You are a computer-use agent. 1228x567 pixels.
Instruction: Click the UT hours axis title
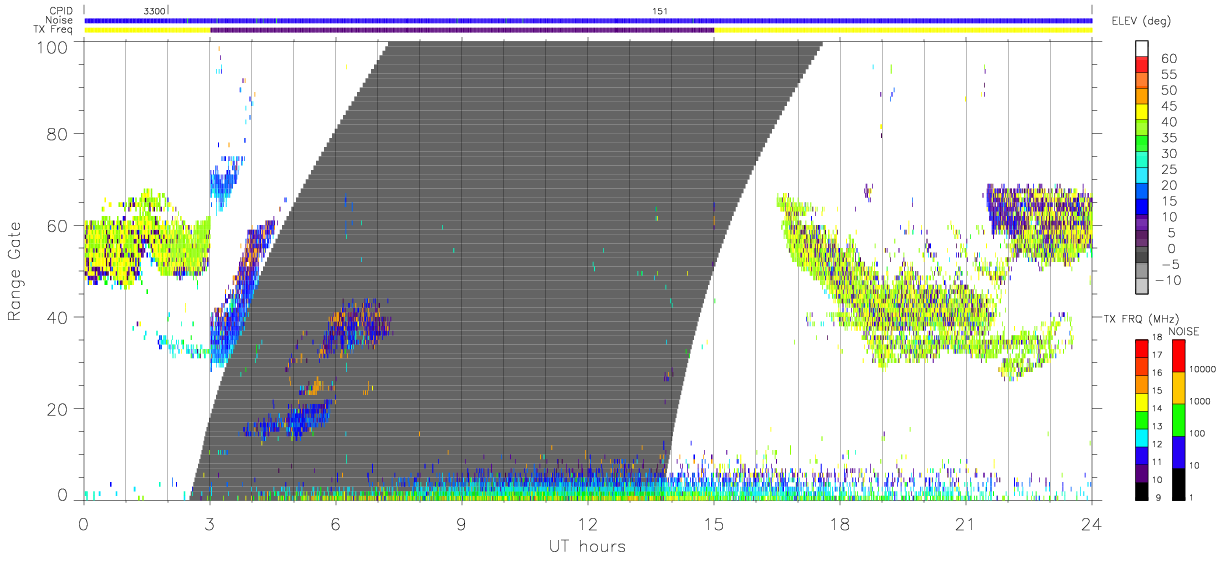click(x=586, y=546)
